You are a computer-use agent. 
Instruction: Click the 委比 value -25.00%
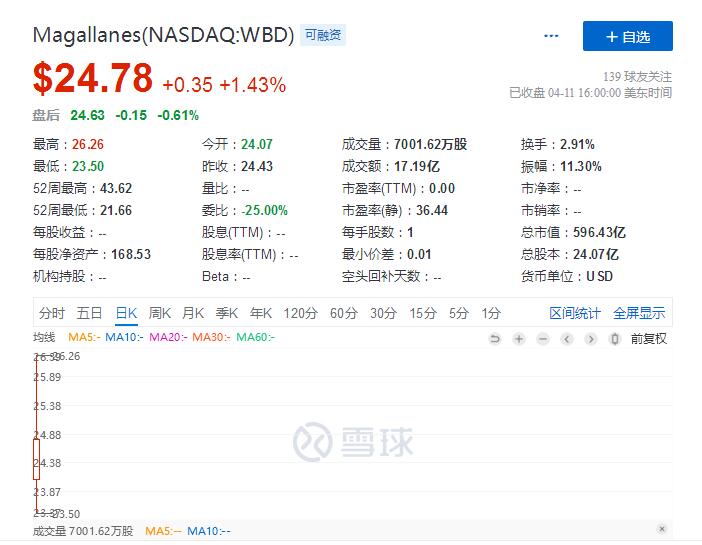click(x=265, y=210)
